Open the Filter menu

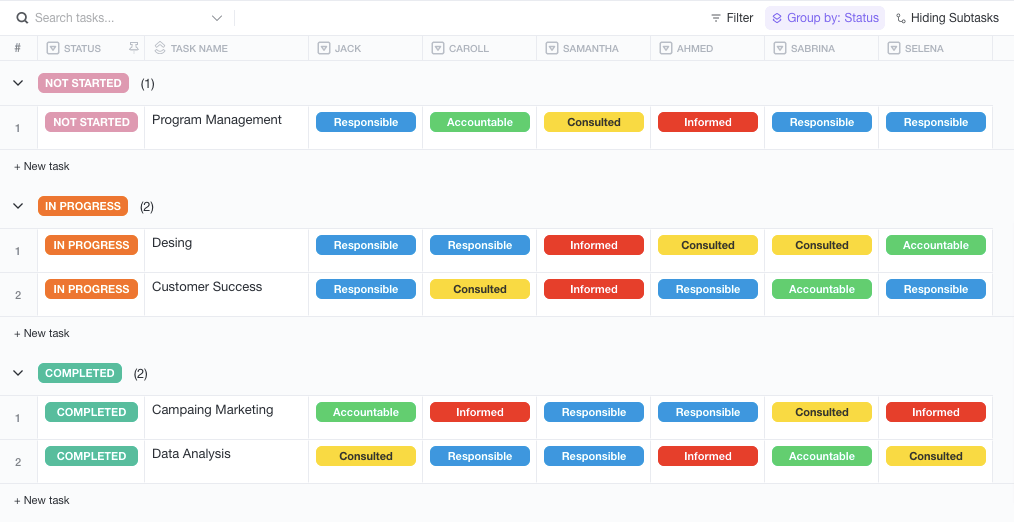tap(732, 18)
